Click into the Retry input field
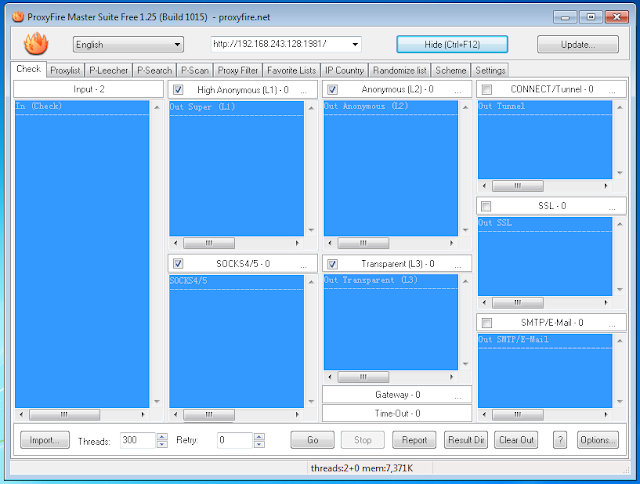Screen dimensions: 640x484 (235, 440)
